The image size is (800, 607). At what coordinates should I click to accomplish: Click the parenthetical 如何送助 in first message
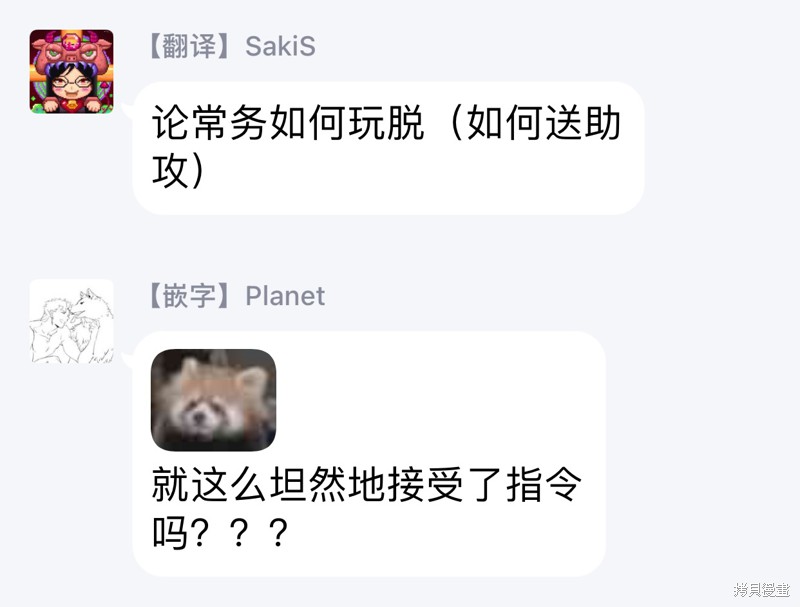coord(543,123)
